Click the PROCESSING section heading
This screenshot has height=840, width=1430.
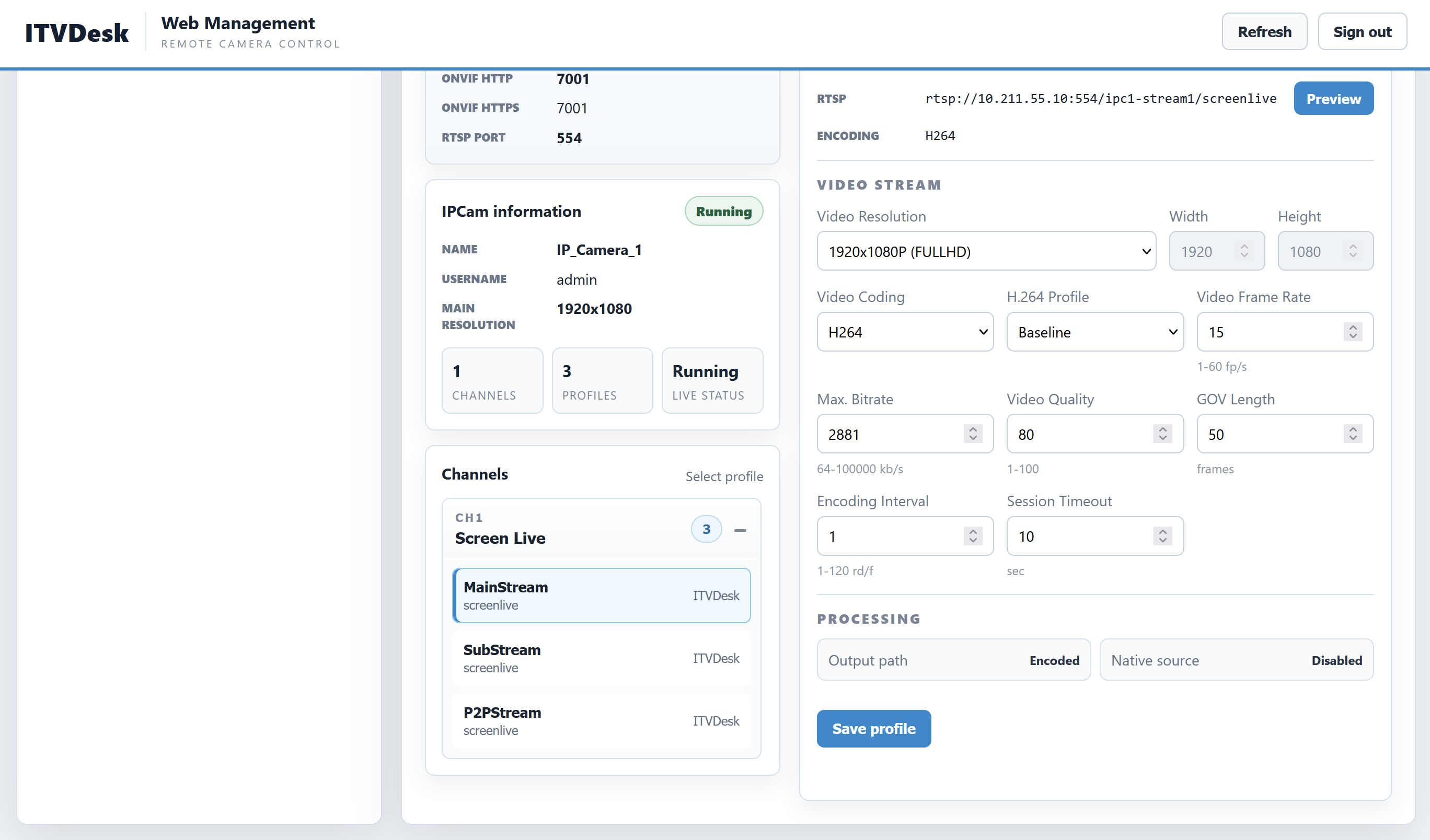pyautogui.click(x=869, y=619)
